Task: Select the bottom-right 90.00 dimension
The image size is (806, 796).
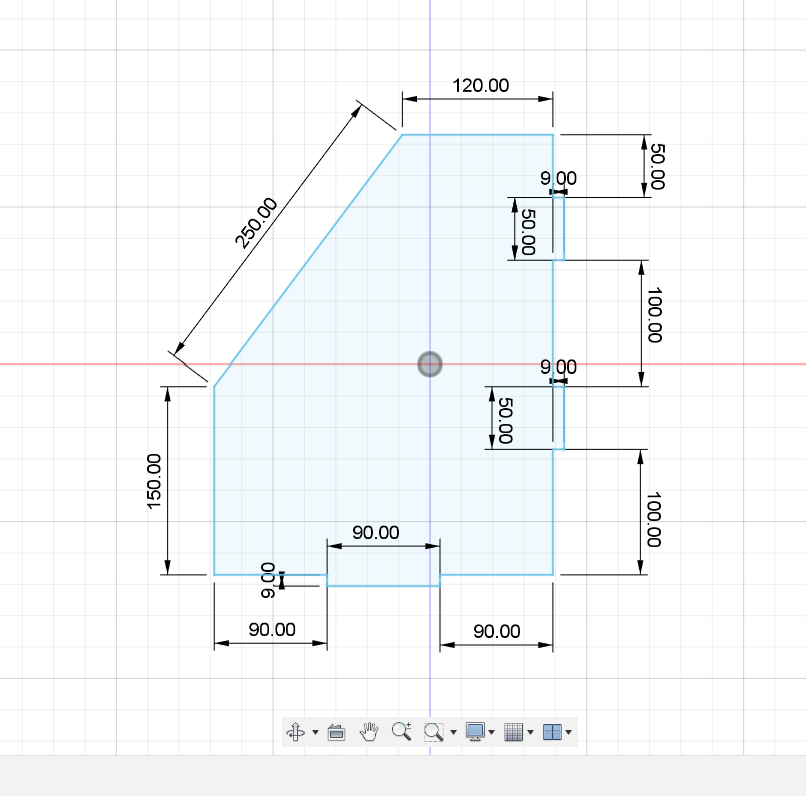Action: click(497, 631)
